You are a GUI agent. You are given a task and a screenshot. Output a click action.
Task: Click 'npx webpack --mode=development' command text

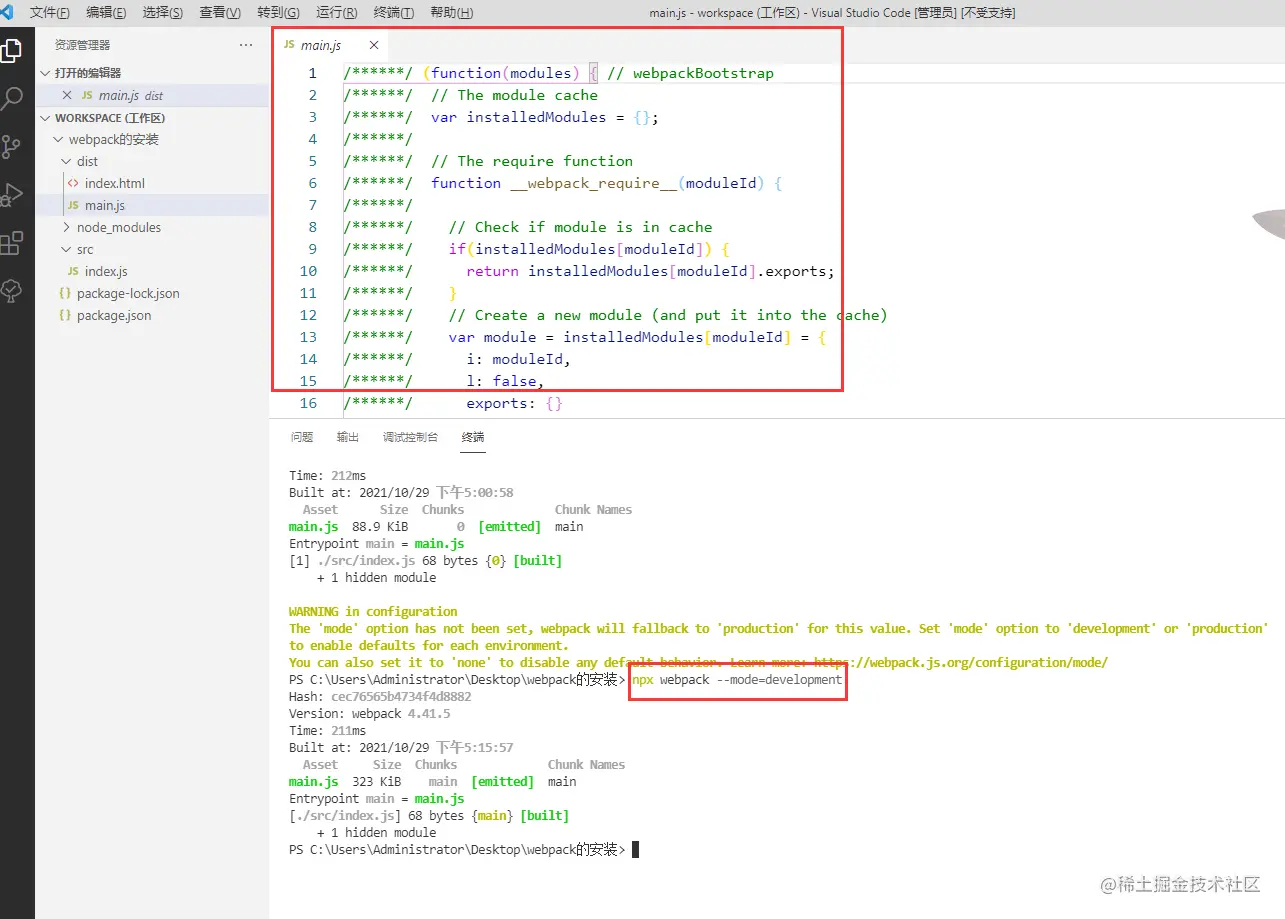coord(737,680)
